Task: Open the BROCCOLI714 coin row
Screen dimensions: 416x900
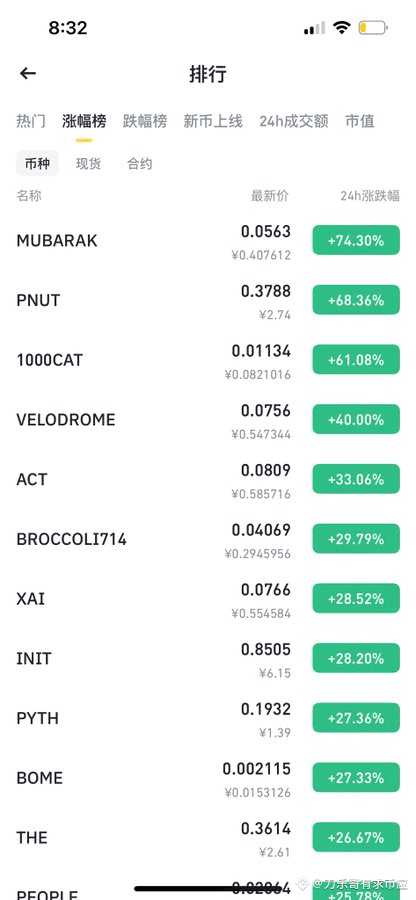Action: pyautogui.click(x=208, y=539)
